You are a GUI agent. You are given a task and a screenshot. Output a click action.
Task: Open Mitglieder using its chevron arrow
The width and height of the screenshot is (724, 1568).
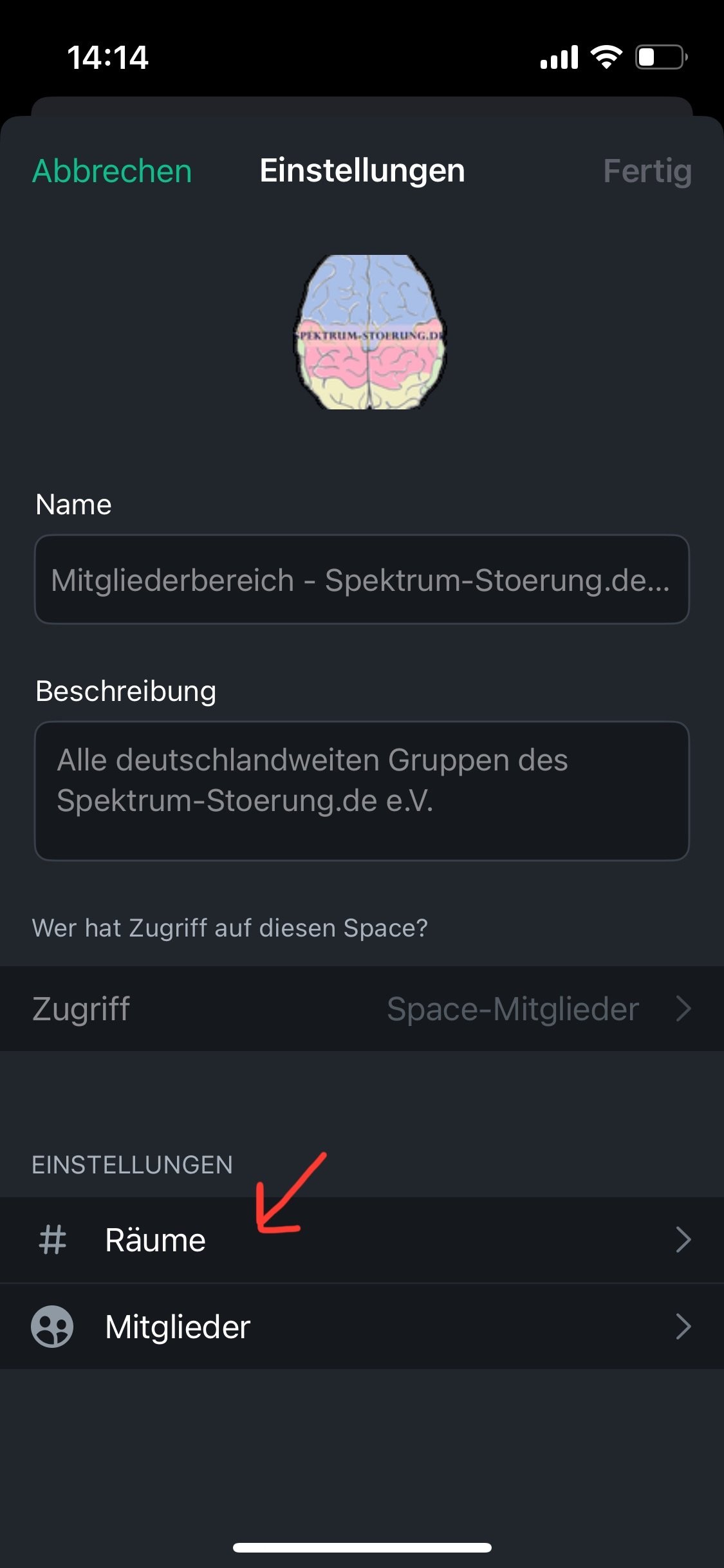click(x=683, y=1326)
